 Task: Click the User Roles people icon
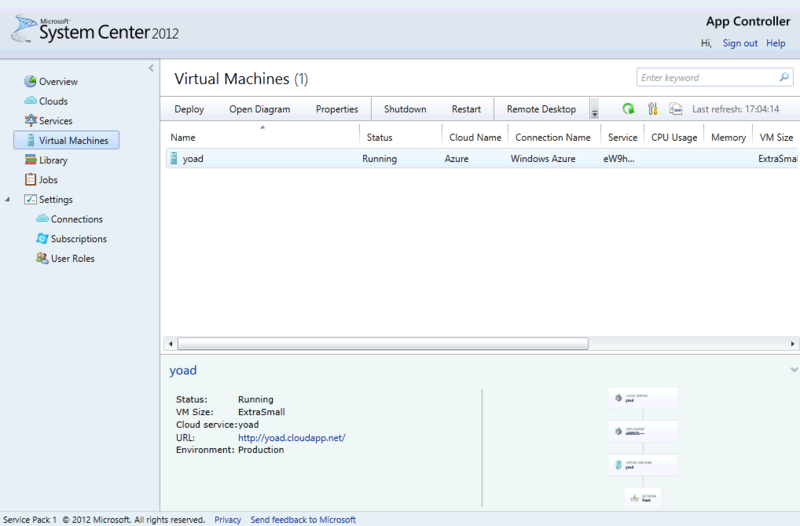point(42,258)
